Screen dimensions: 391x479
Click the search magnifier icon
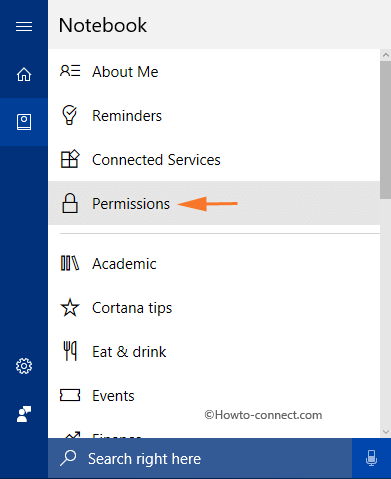[68, 458]
